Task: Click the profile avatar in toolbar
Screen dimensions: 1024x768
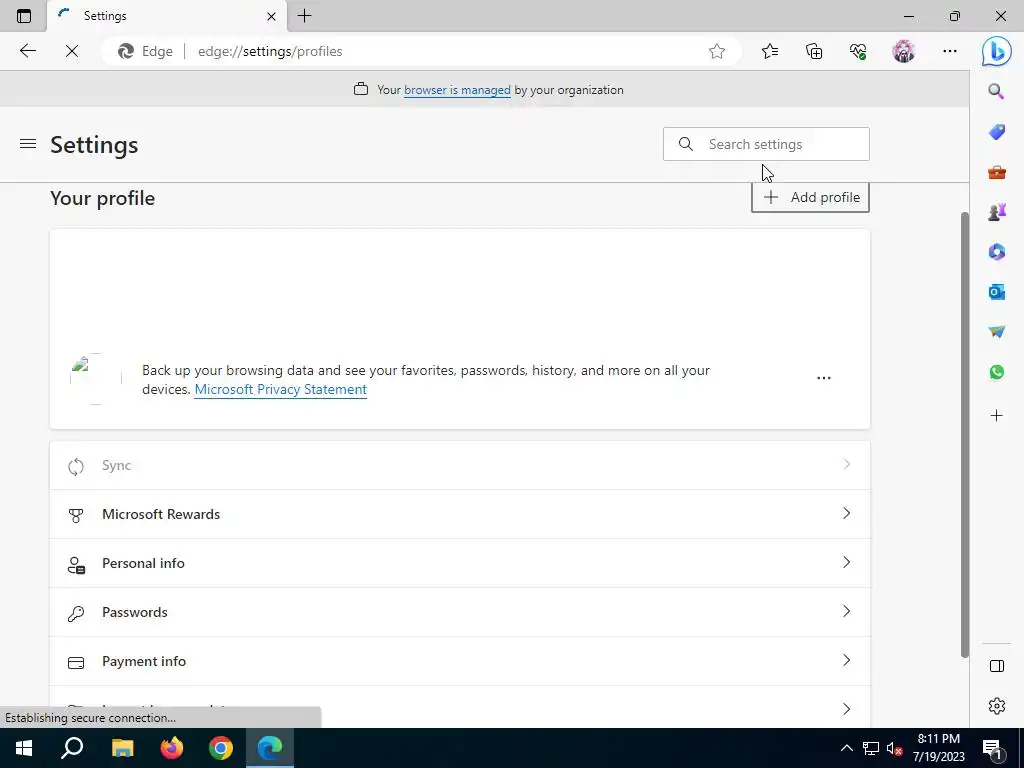Action: point(904,51)
